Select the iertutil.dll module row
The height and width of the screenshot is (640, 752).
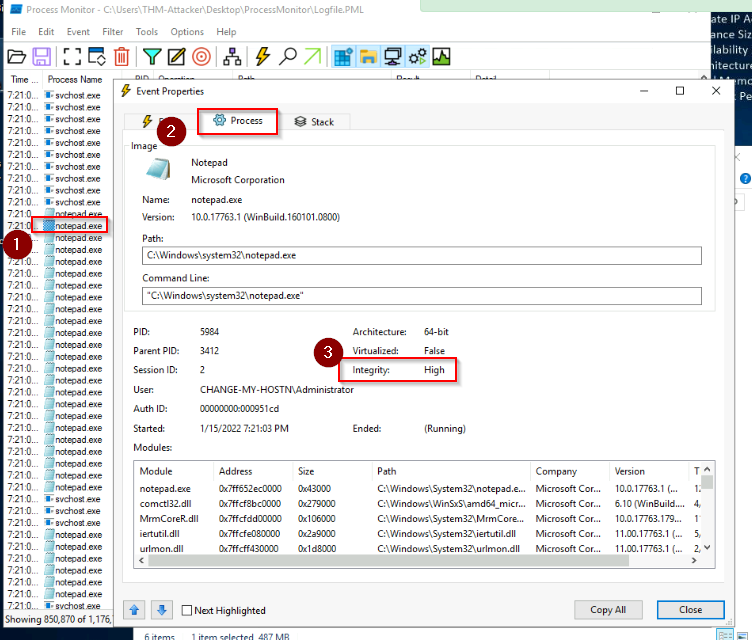417,533
